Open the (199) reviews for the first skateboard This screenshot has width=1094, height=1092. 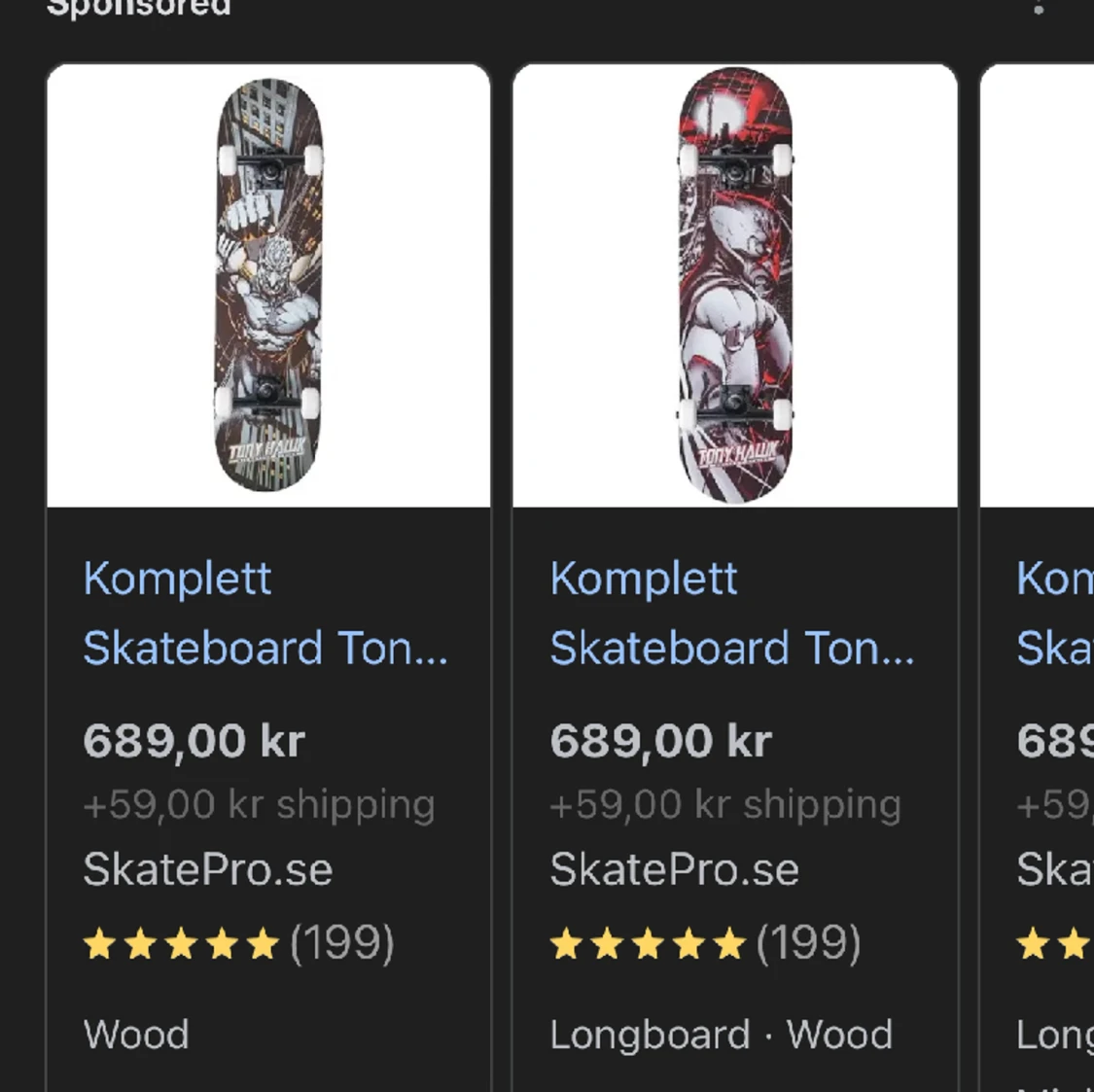(x=343, y=941)
